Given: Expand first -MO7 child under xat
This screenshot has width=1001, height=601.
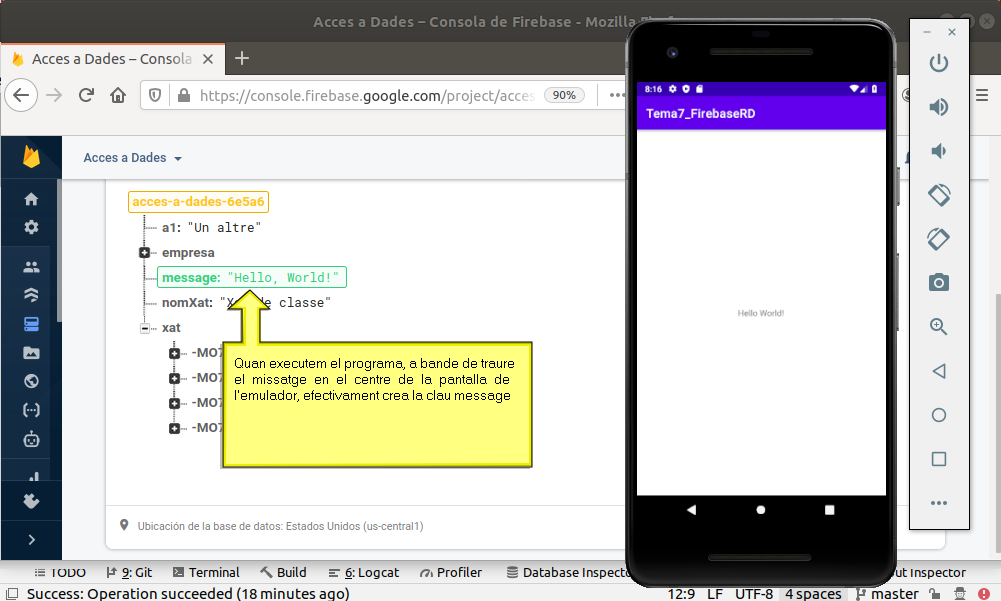Looking at the screenshot, I should point(174,353).
